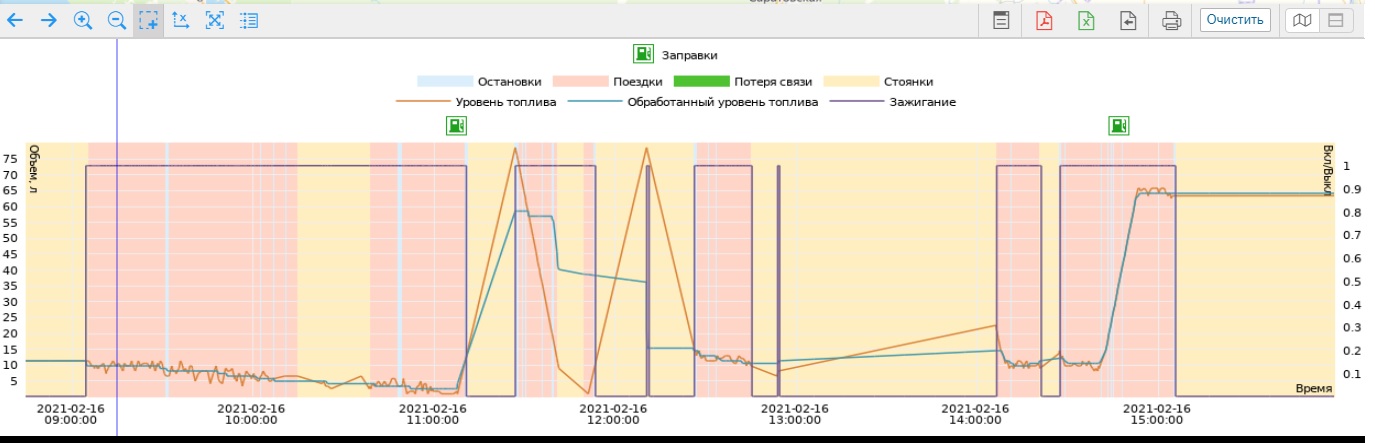Click the import file icon
Screen dimensions: 1375x443
(1128, 20)
